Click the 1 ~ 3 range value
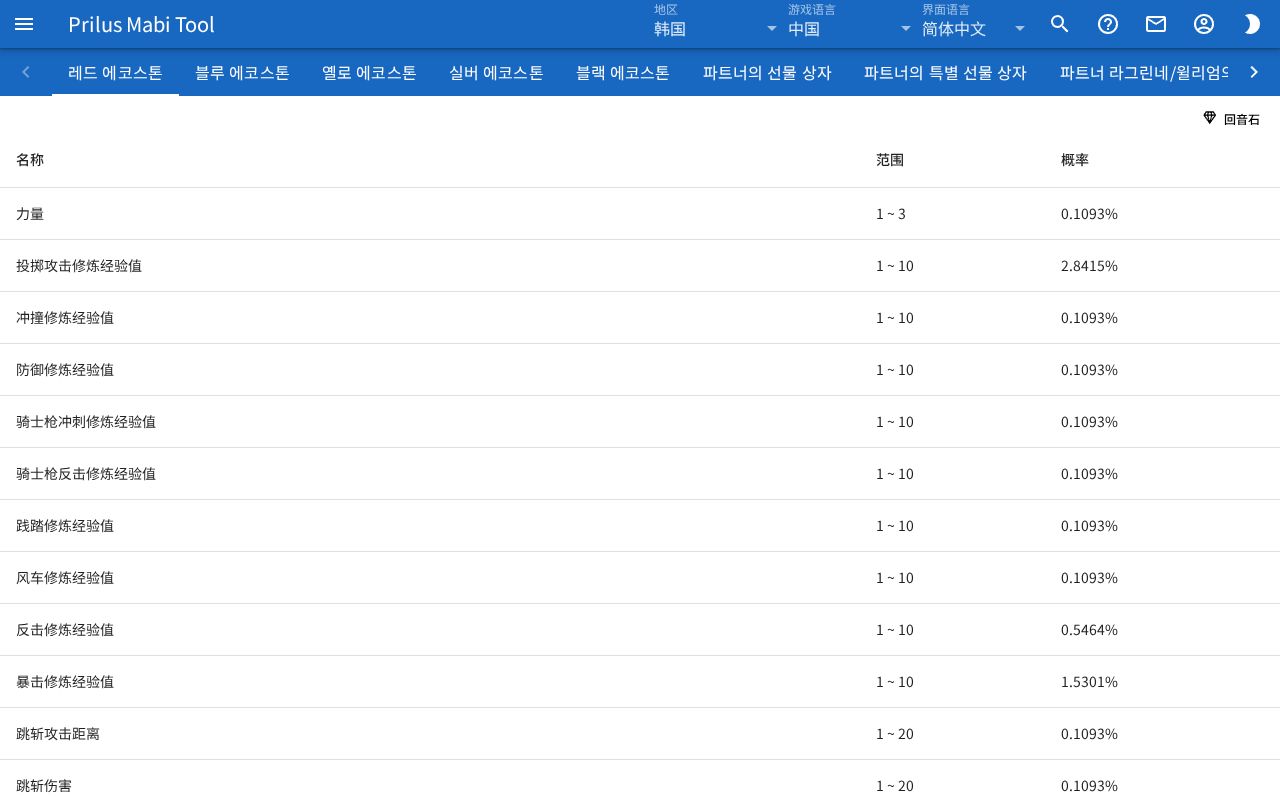This screenshot has width=1280, height=800. (891, 214)
